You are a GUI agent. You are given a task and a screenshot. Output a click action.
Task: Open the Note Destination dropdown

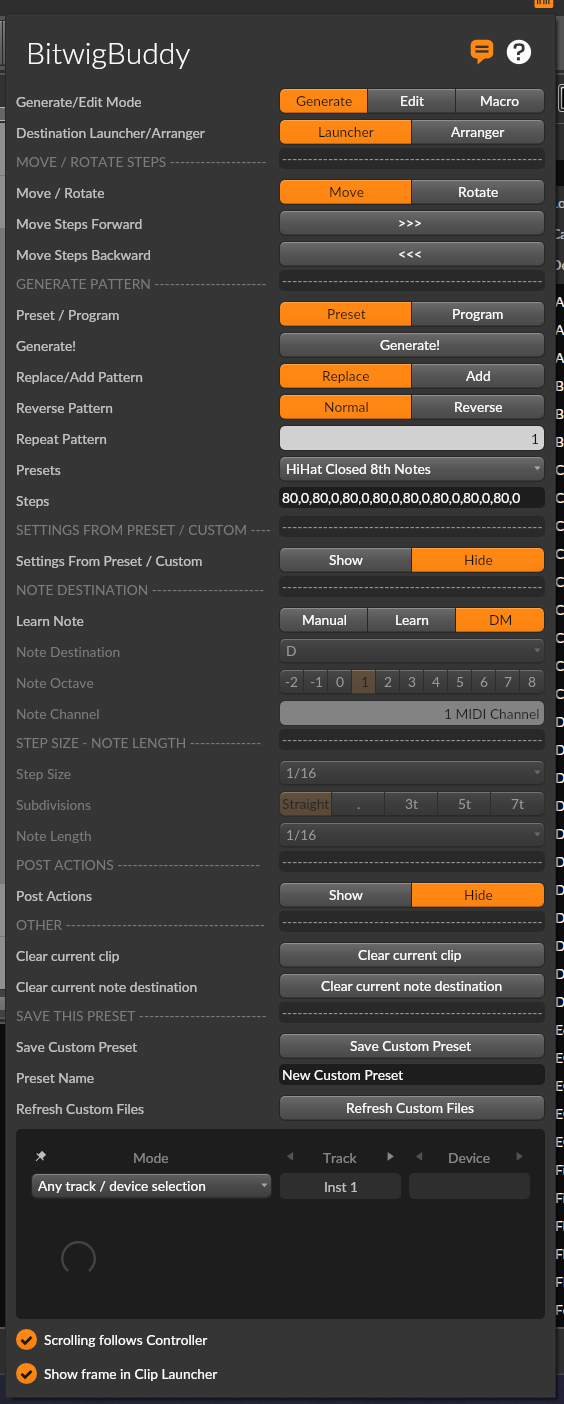point(412,651)
